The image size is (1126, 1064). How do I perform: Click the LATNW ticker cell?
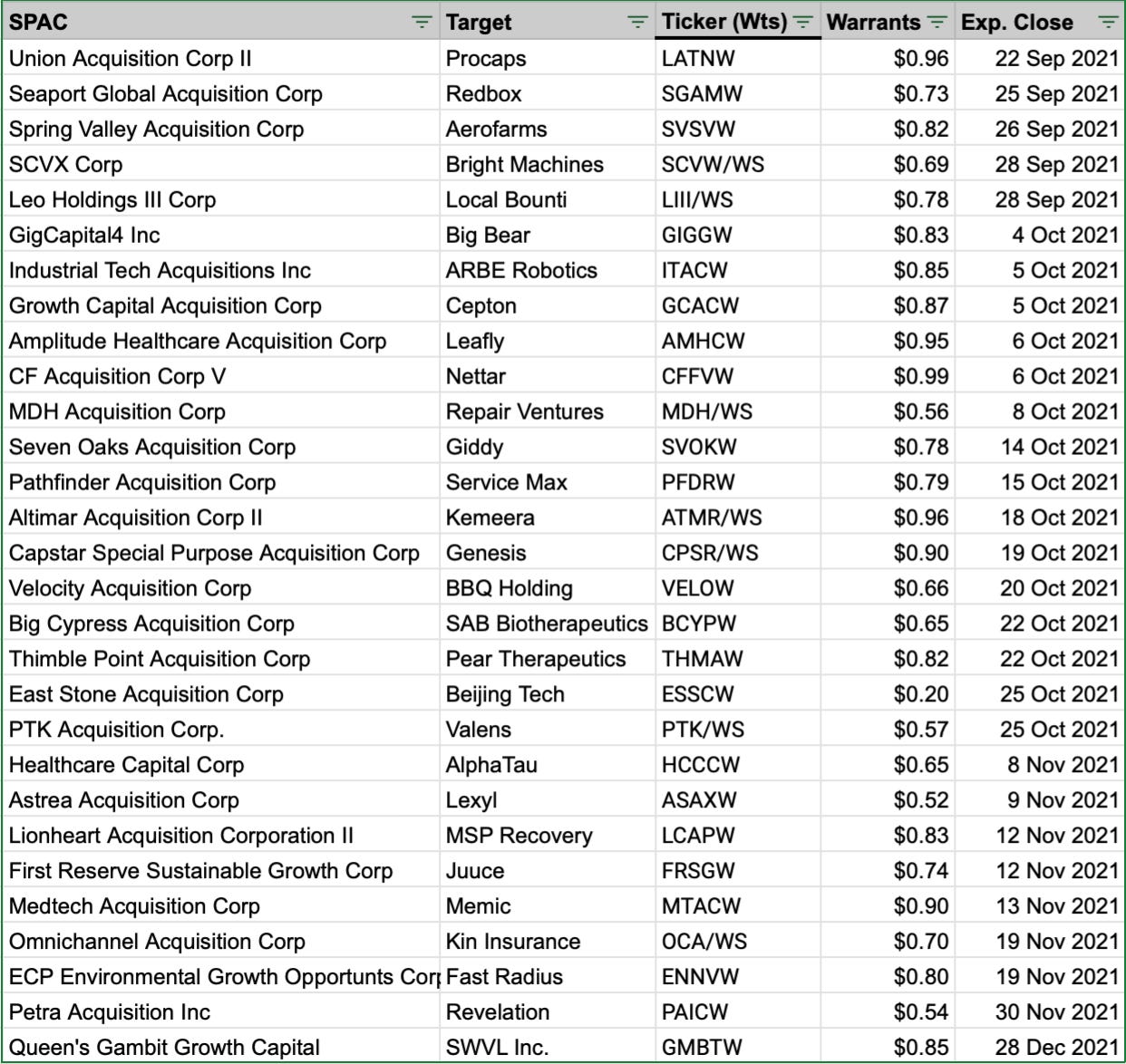click(x=738, y=59)
